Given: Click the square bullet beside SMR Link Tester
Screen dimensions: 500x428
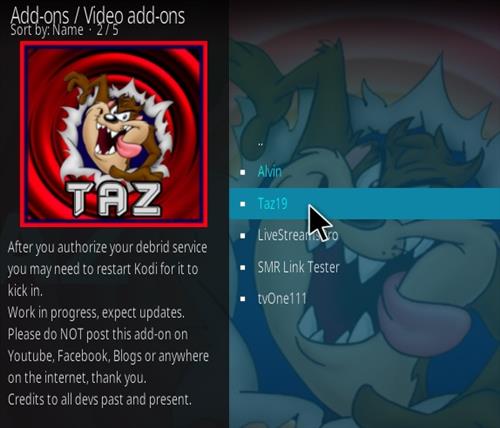Looking at the screenshot, I should 243,267.
